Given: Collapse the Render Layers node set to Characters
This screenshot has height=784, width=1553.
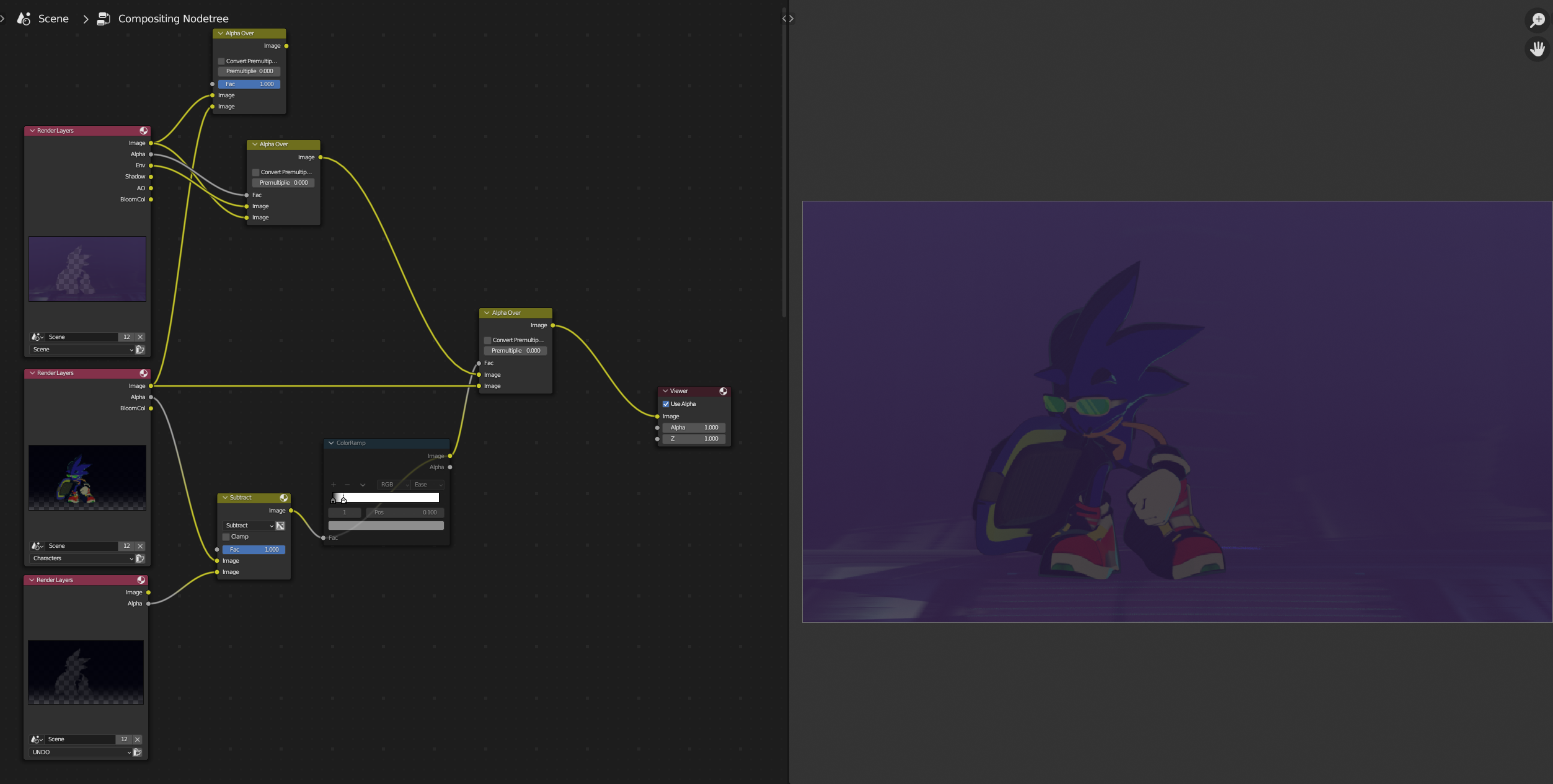Looking at the screenshot, I should [32, 373].
